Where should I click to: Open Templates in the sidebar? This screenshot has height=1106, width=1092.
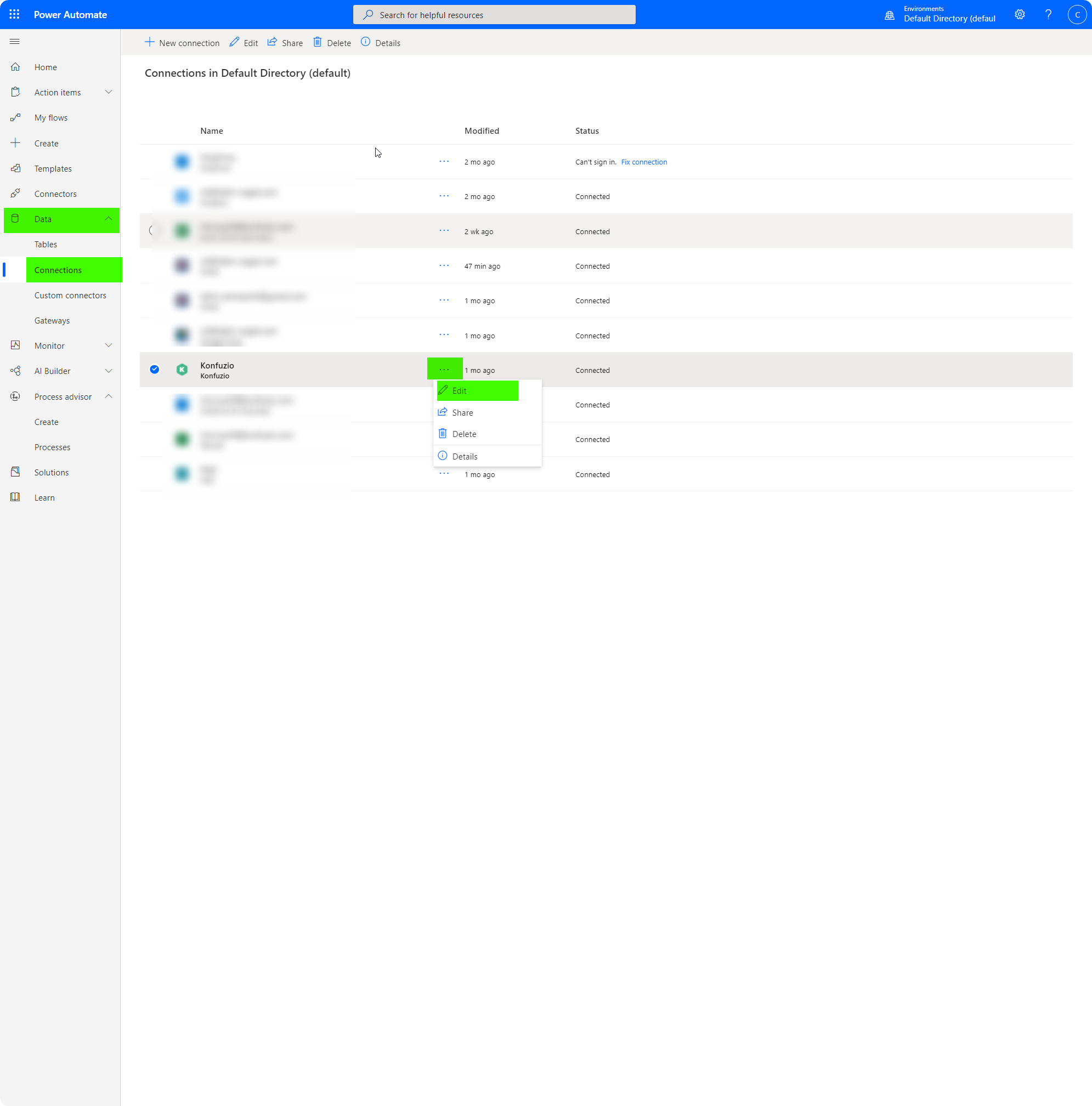[x=53, y=169]
